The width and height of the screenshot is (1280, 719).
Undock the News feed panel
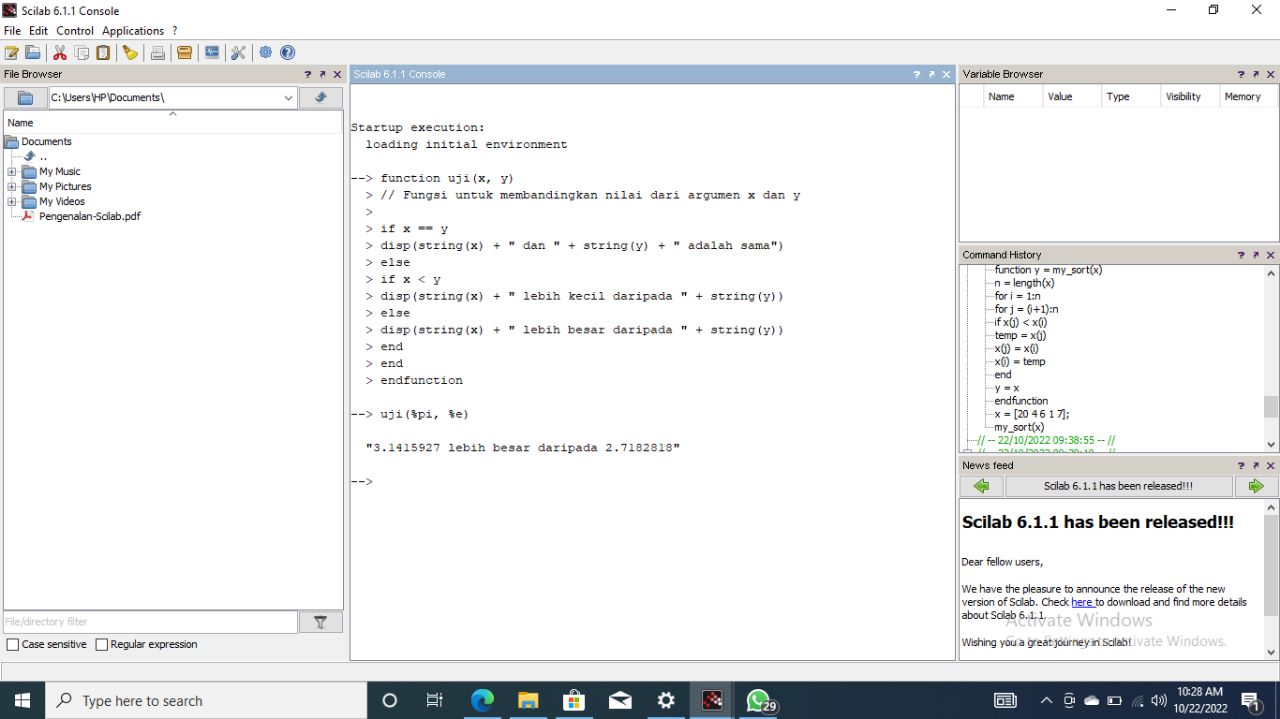point(1256,466)
